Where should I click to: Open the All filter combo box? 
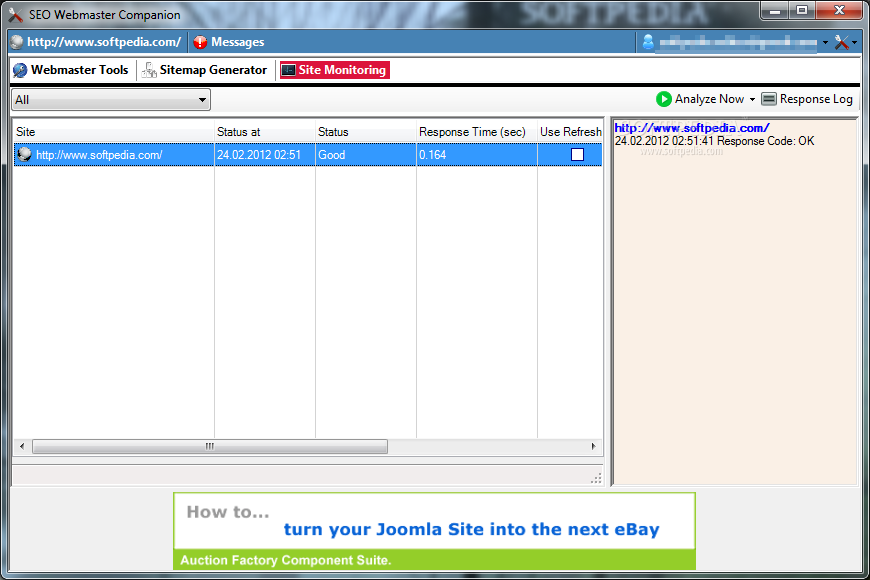tap(111, 100)
